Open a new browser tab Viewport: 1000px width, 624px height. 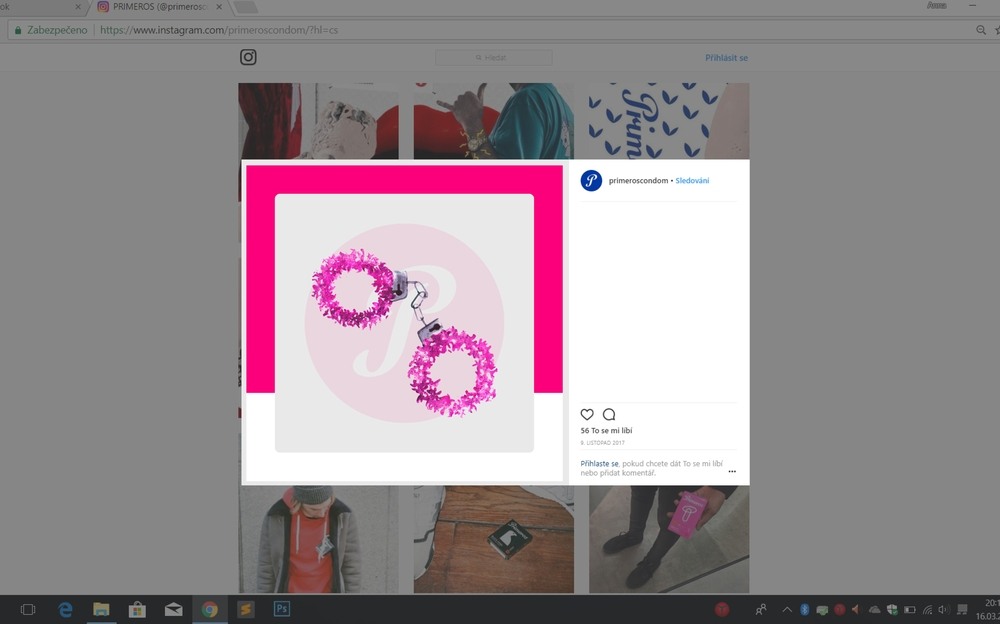click(245, 7)
